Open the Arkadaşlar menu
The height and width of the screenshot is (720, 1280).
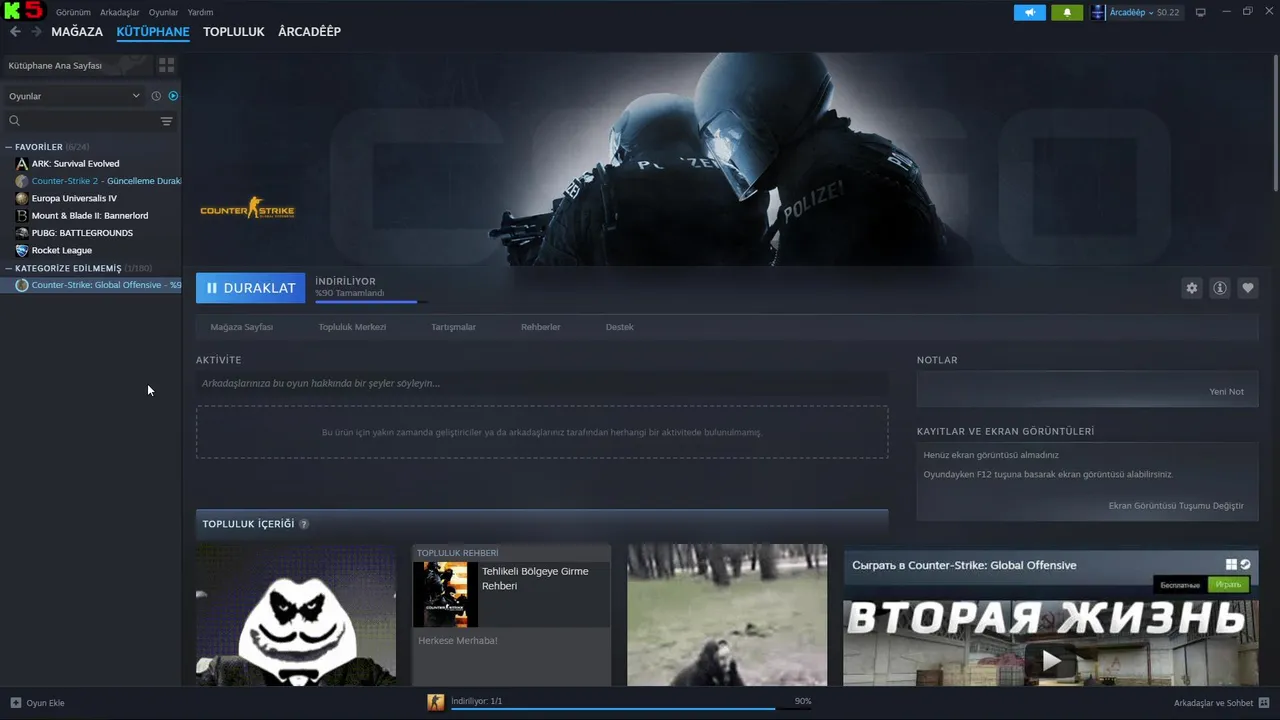(120, 12)
